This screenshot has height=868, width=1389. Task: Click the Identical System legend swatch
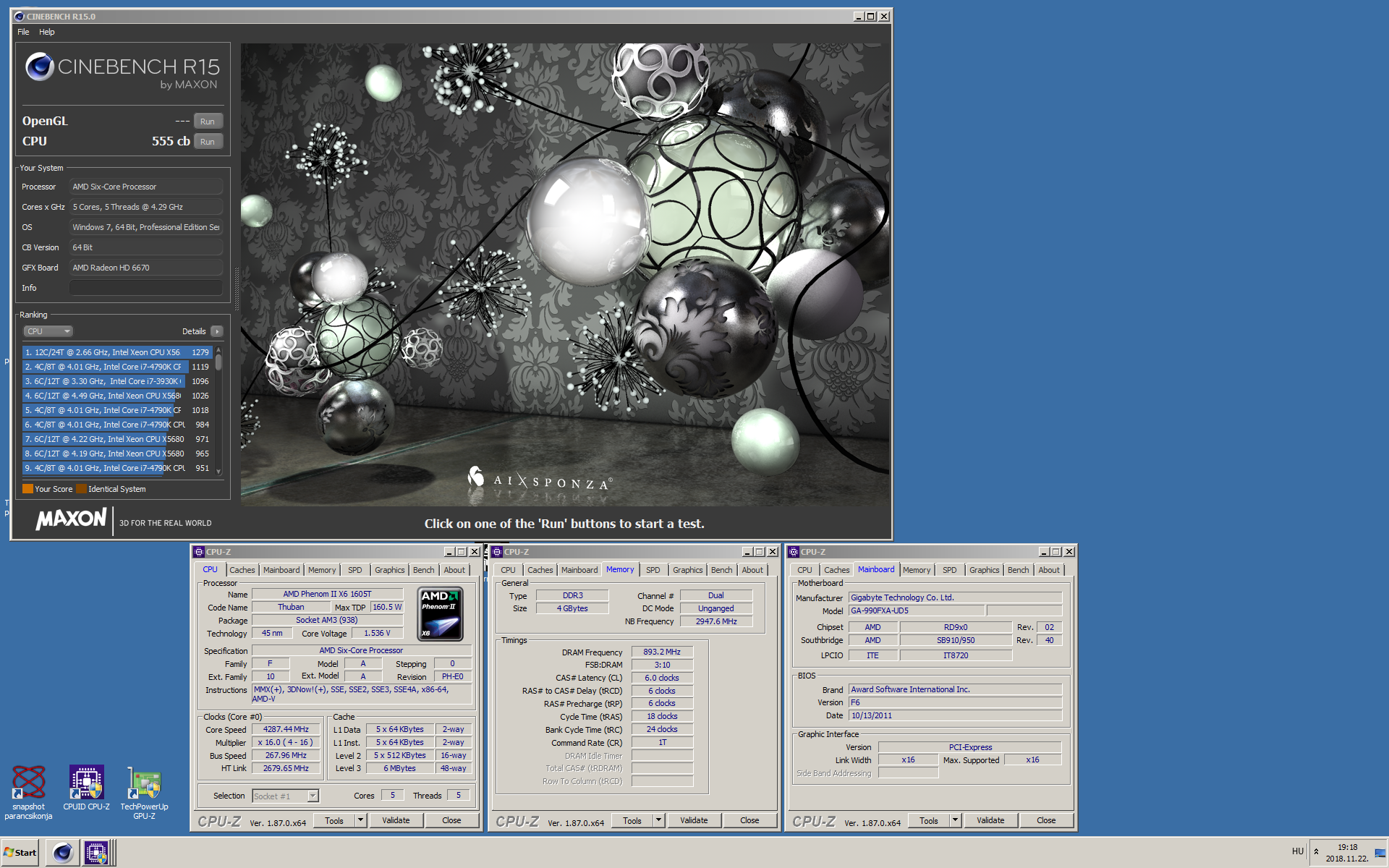81,489
